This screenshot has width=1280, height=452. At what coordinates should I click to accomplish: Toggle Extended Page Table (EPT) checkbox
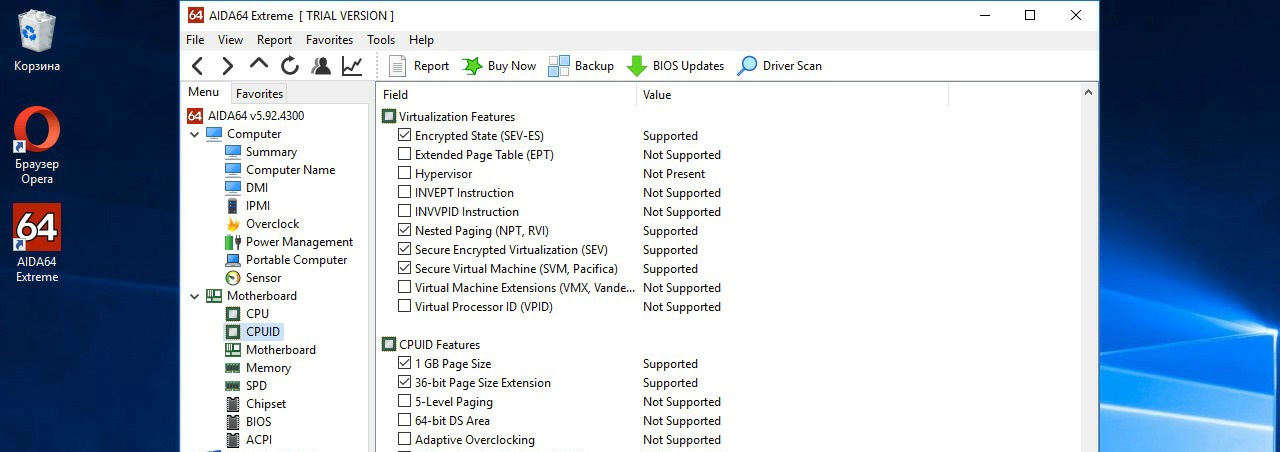pyautogui.click(x=405, y=155)
